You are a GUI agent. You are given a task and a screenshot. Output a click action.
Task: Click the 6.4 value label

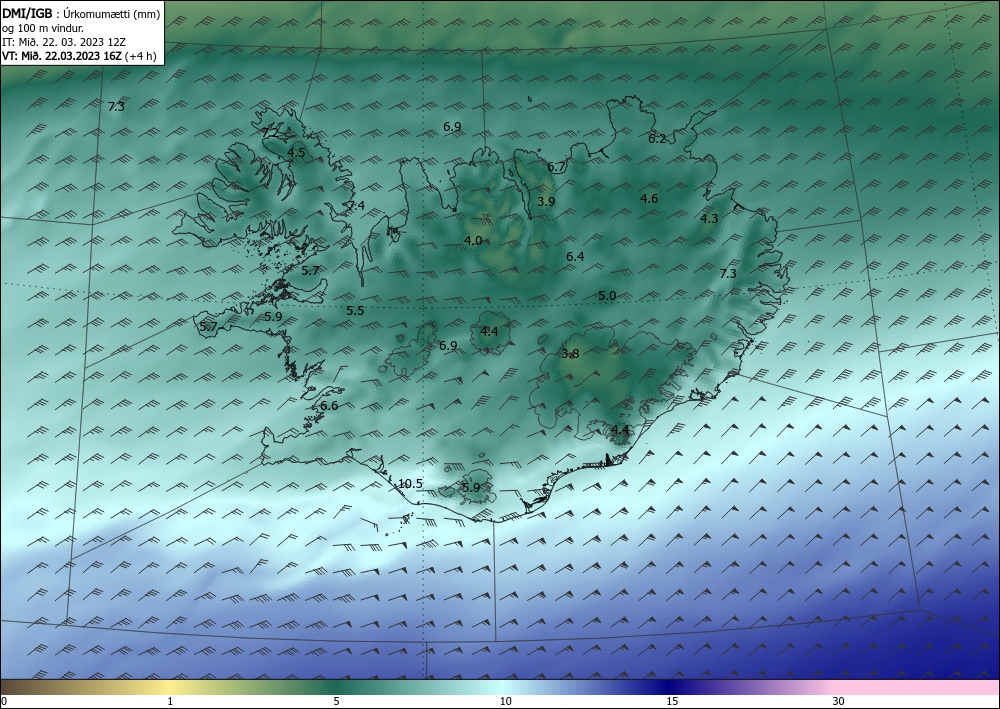pyautogui.click(x=575, y=257)
